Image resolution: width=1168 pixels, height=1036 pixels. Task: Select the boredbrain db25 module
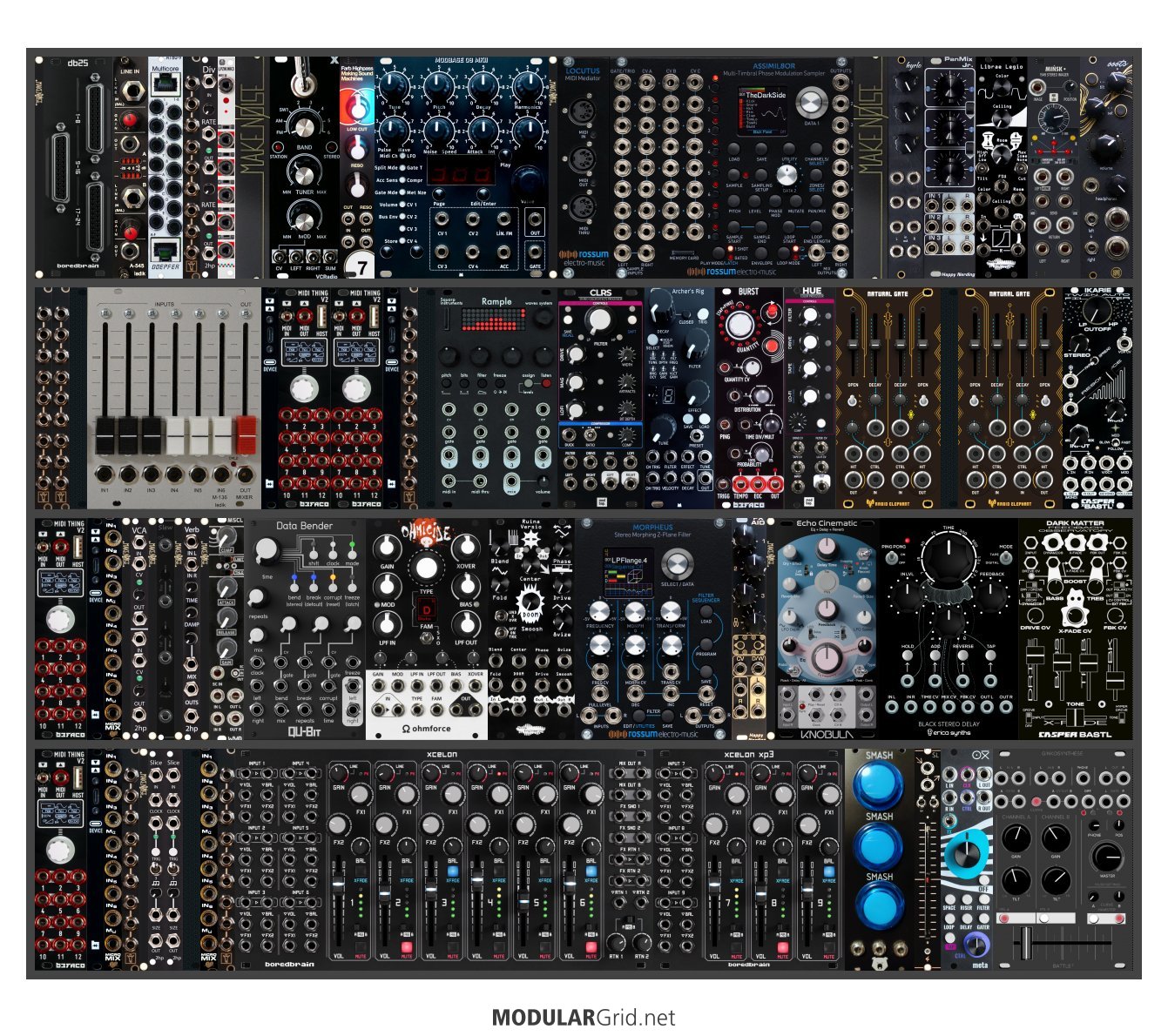[77, 166]
